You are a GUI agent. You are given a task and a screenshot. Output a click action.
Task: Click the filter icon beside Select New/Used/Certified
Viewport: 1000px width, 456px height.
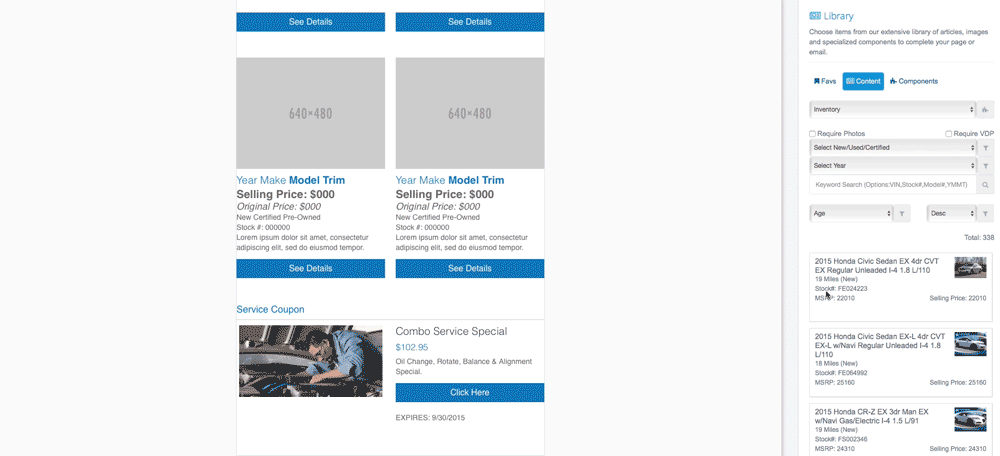point(985,147)
